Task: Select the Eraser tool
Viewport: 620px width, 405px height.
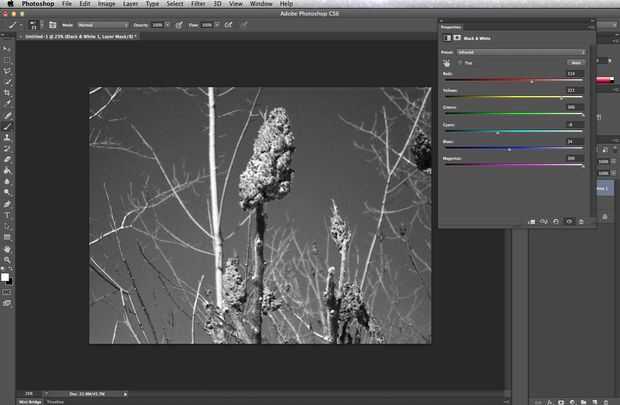Action: tap(7, 159)
